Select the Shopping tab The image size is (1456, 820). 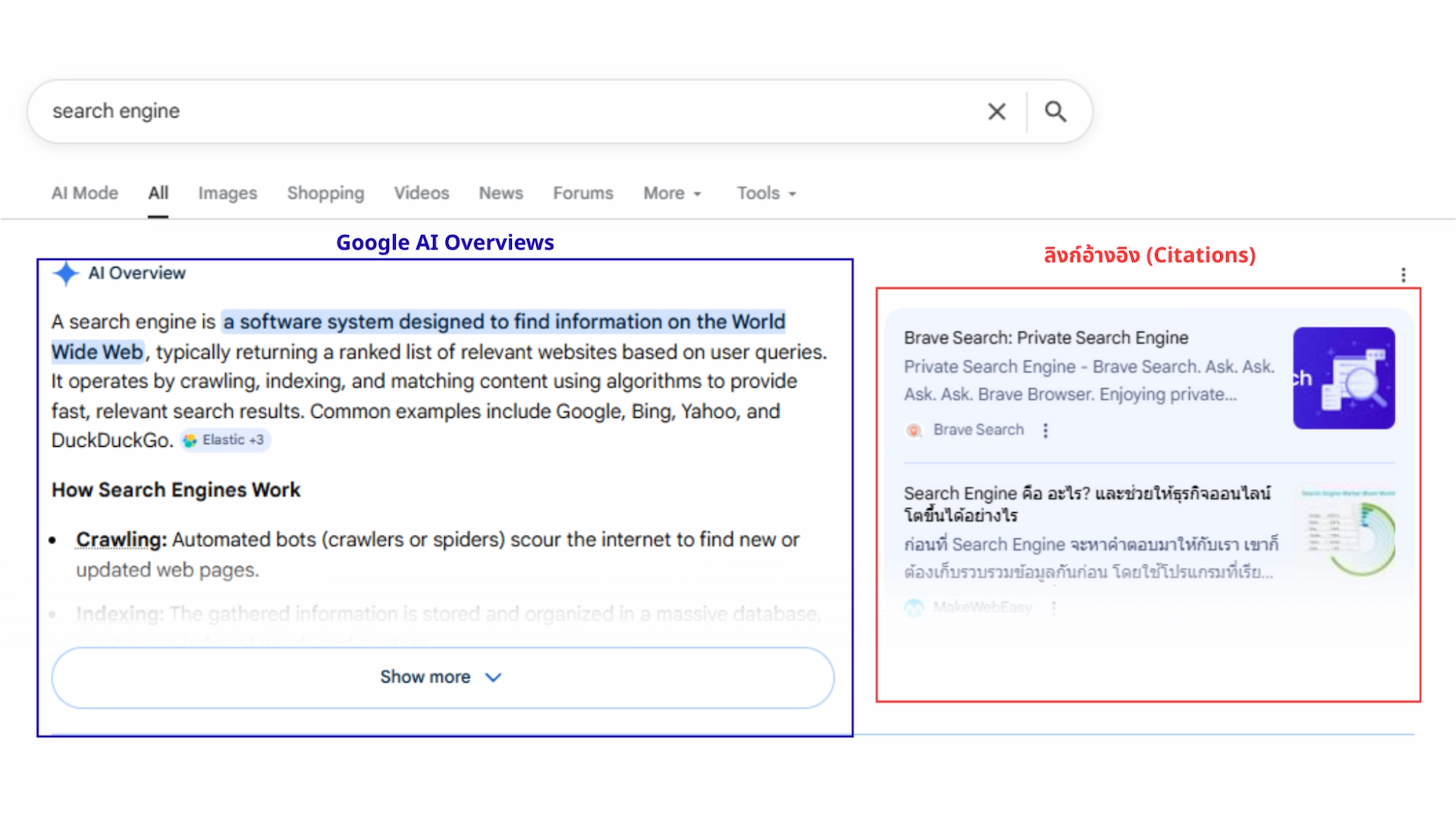click(325, 193)
